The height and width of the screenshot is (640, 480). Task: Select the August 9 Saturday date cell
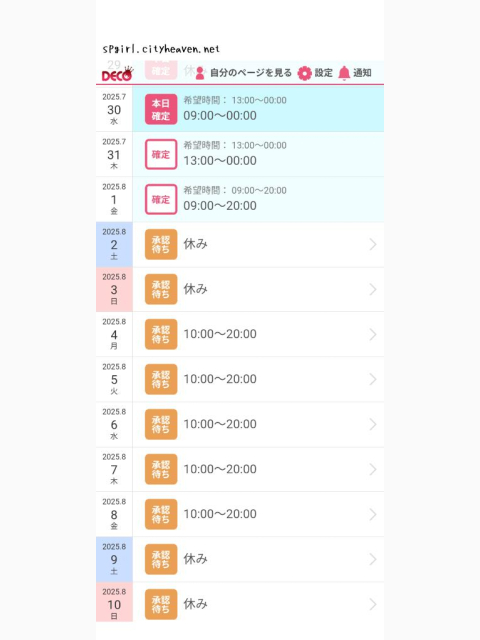click(114, 559)
